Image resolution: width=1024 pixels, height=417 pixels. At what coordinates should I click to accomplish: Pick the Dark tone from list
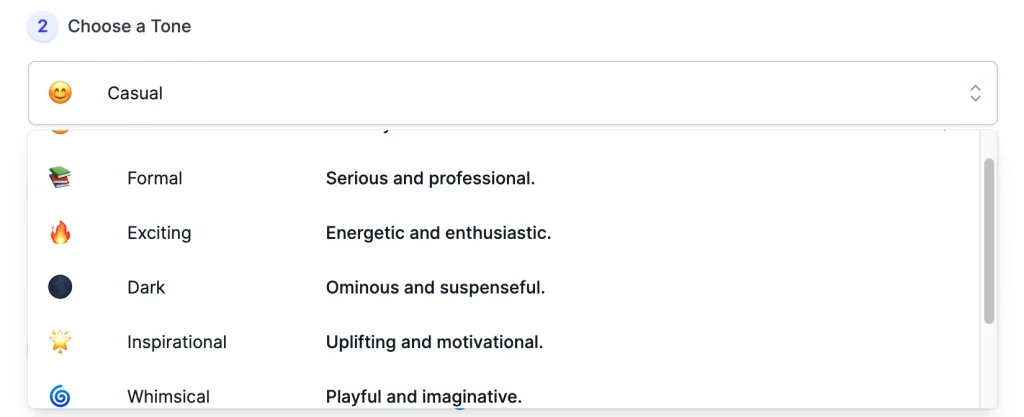(146, 287)
